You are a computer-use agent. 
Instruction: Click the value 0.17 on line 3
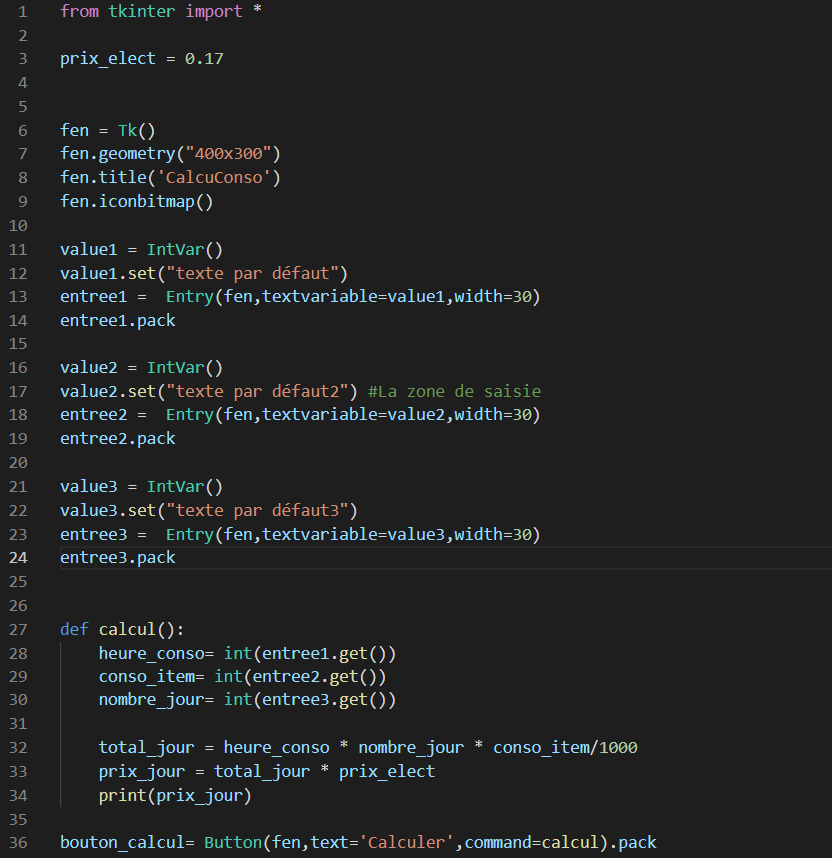(201, 58)
